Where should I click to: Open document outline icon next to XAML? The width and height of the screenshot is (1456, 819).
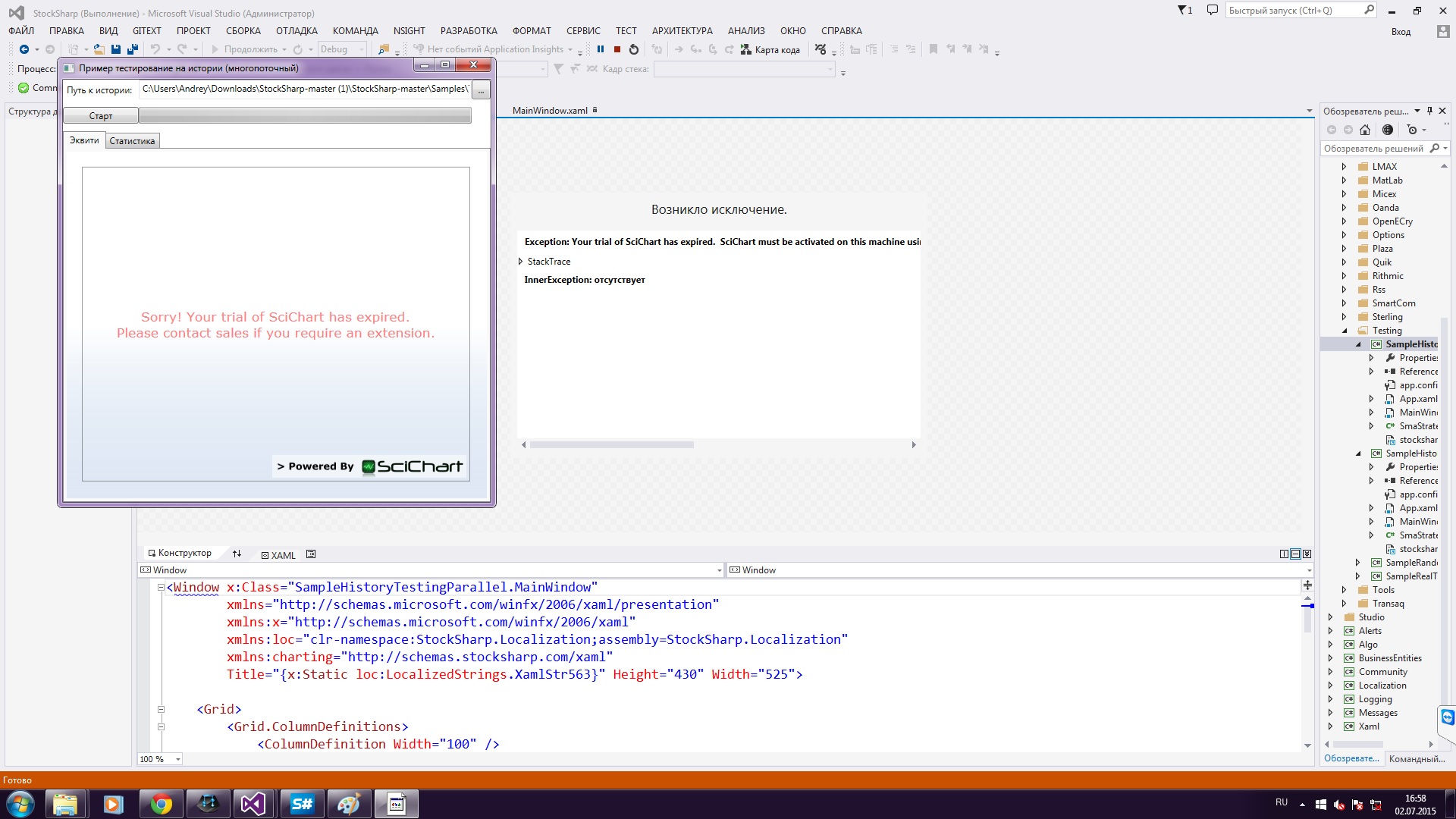click(311, 554)
